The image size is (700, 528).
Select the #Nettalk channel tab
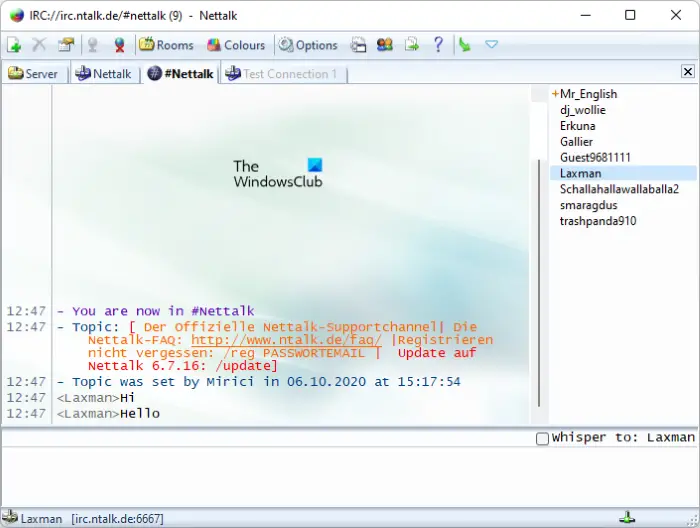[x=180, y=74]
